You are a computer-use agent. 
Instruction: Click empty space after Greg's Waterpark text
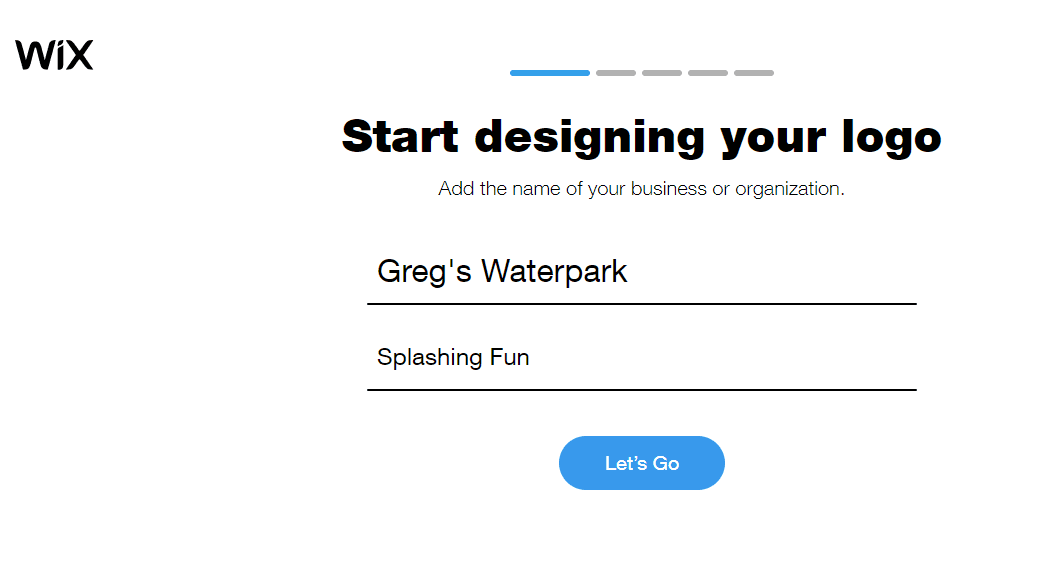coord(772,272)
